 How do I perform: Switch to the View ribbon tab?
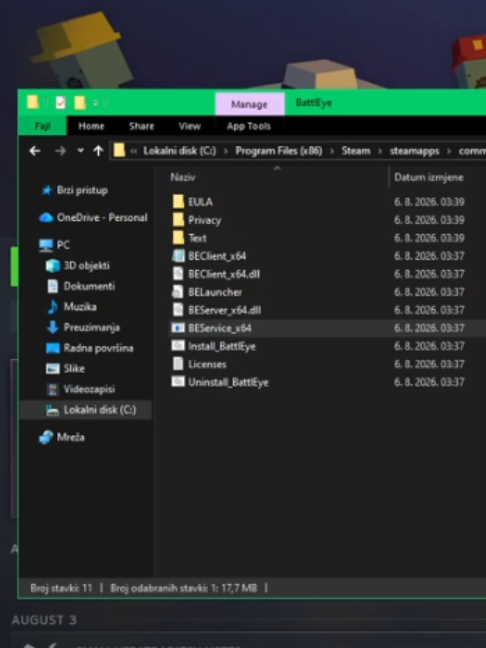coord(190,126)
